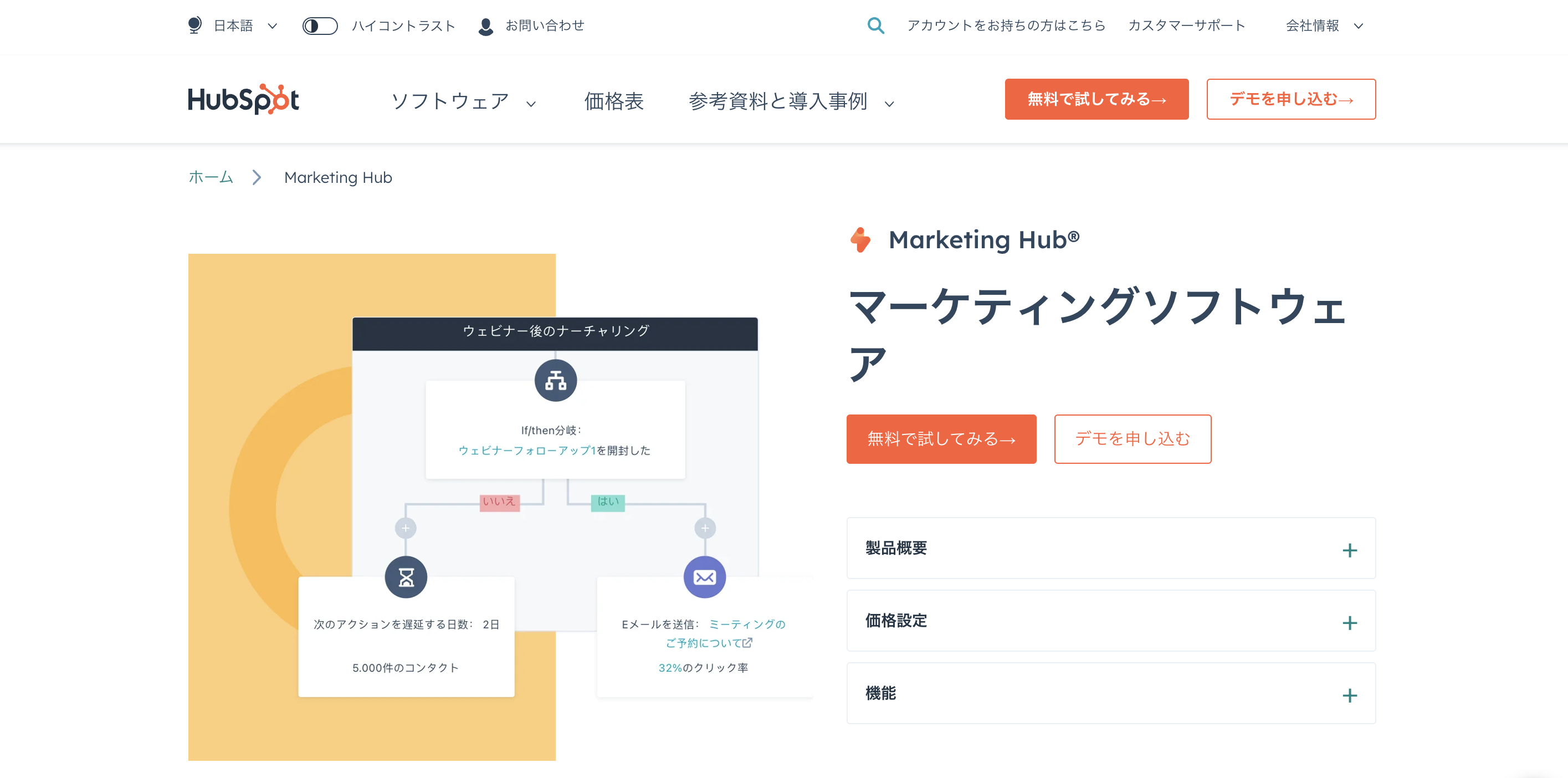Click header デモを申し込む button
This screenshot has height=778, width=1568.
coord(1291,99)
